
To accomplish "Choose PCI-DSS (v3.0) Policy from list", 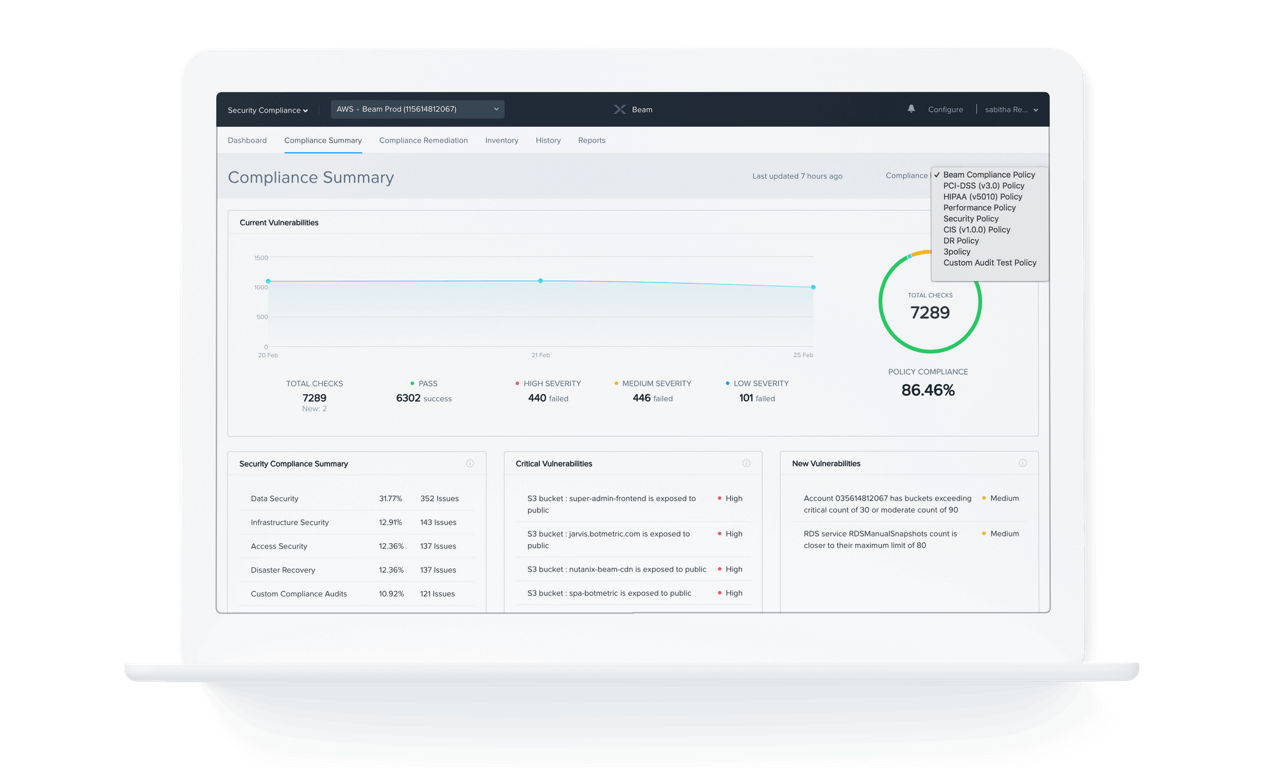I will (x=983, y=186).
